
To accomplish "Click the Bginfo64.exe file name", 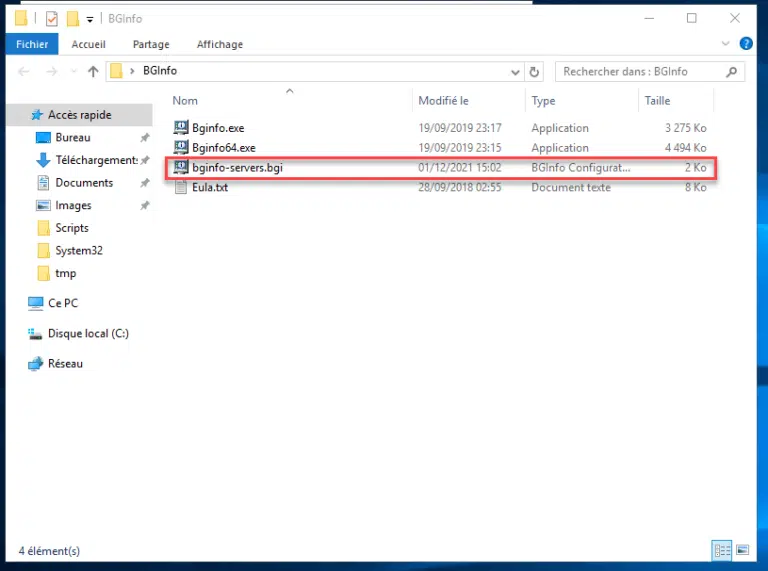I will (223, 147).
